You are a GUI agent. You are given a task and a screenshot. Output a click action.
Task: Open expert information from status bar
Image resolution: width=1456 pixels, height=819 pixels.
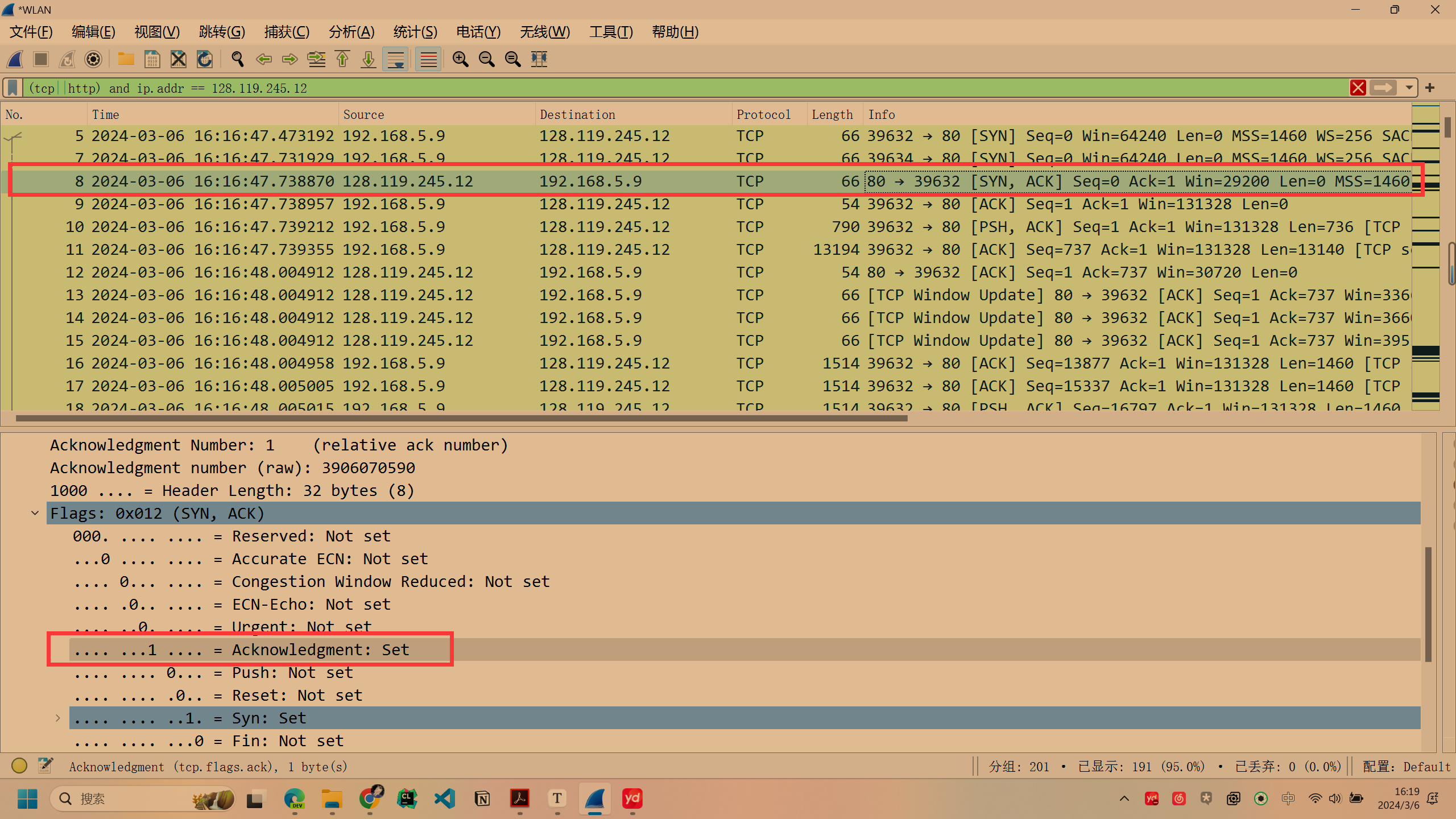tap(19, 766)
